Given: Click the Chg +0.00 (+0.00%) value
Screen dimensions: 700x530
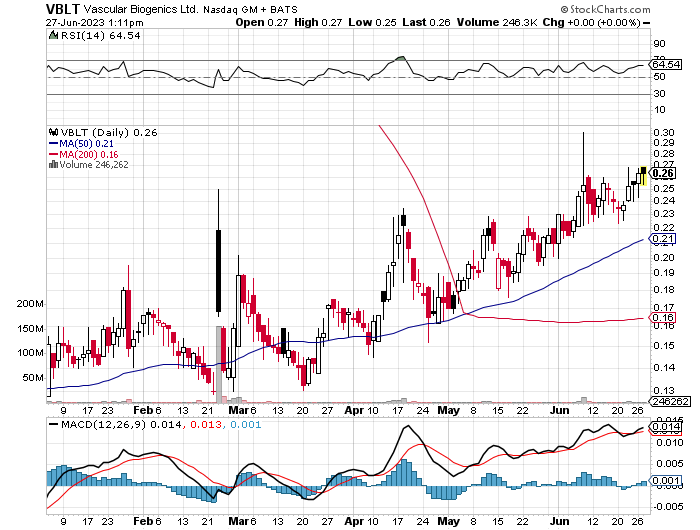Looking at the screenshot, I should [x=592, y=22].
